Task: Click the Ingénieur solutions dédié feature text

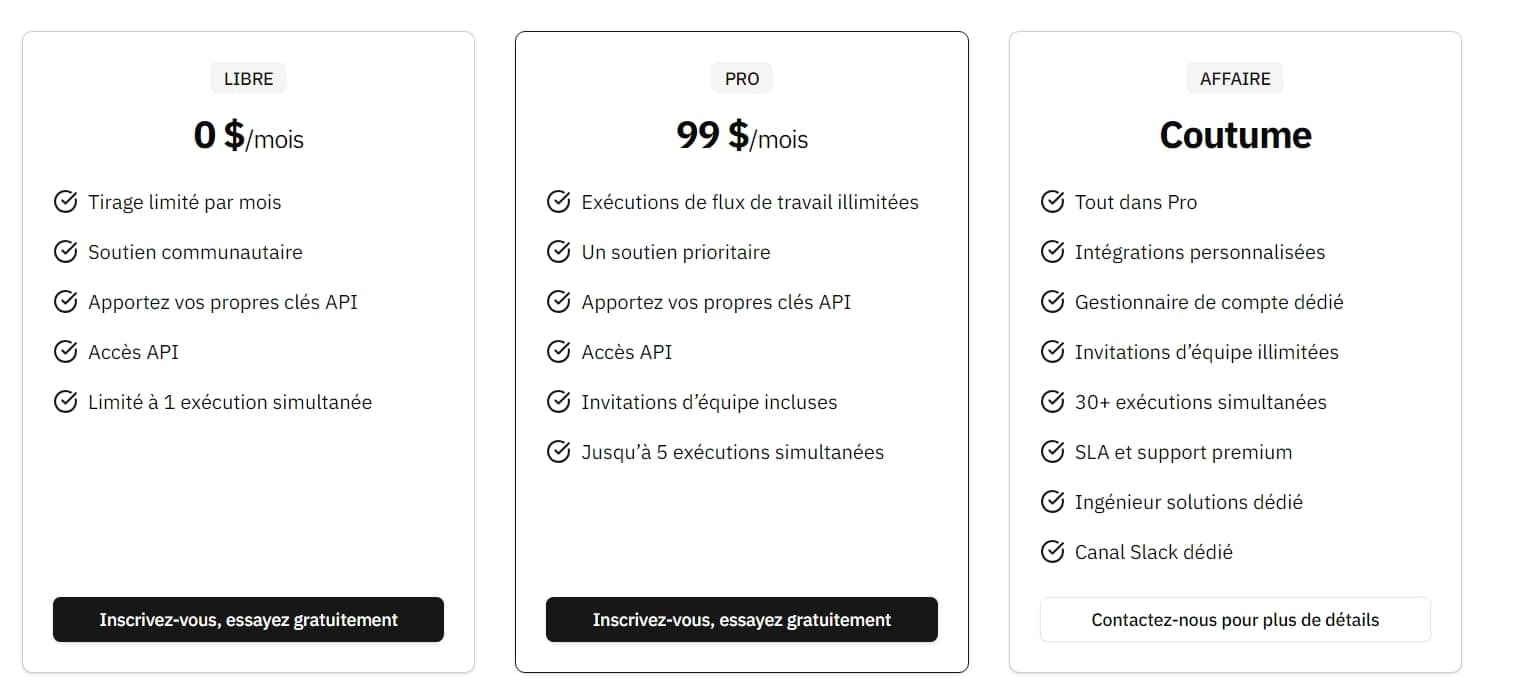Action: (1188, 502)
